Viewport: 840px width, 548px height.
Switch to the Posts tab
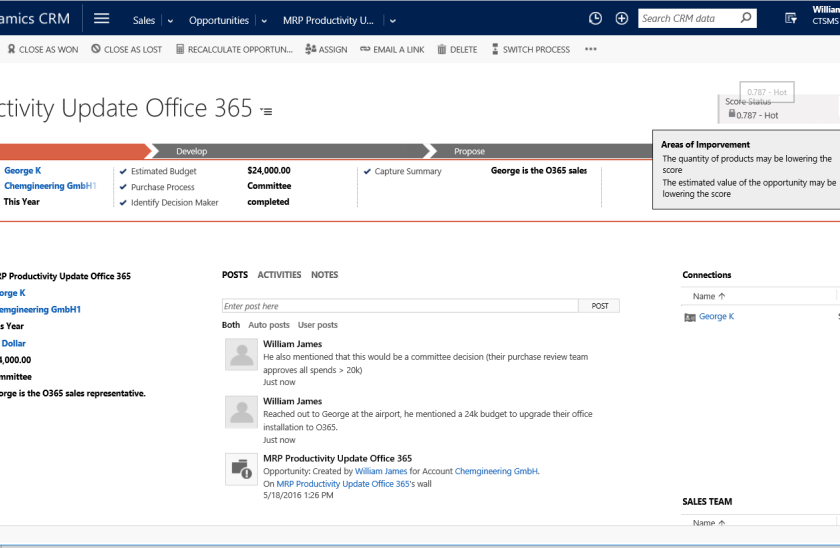235,275
